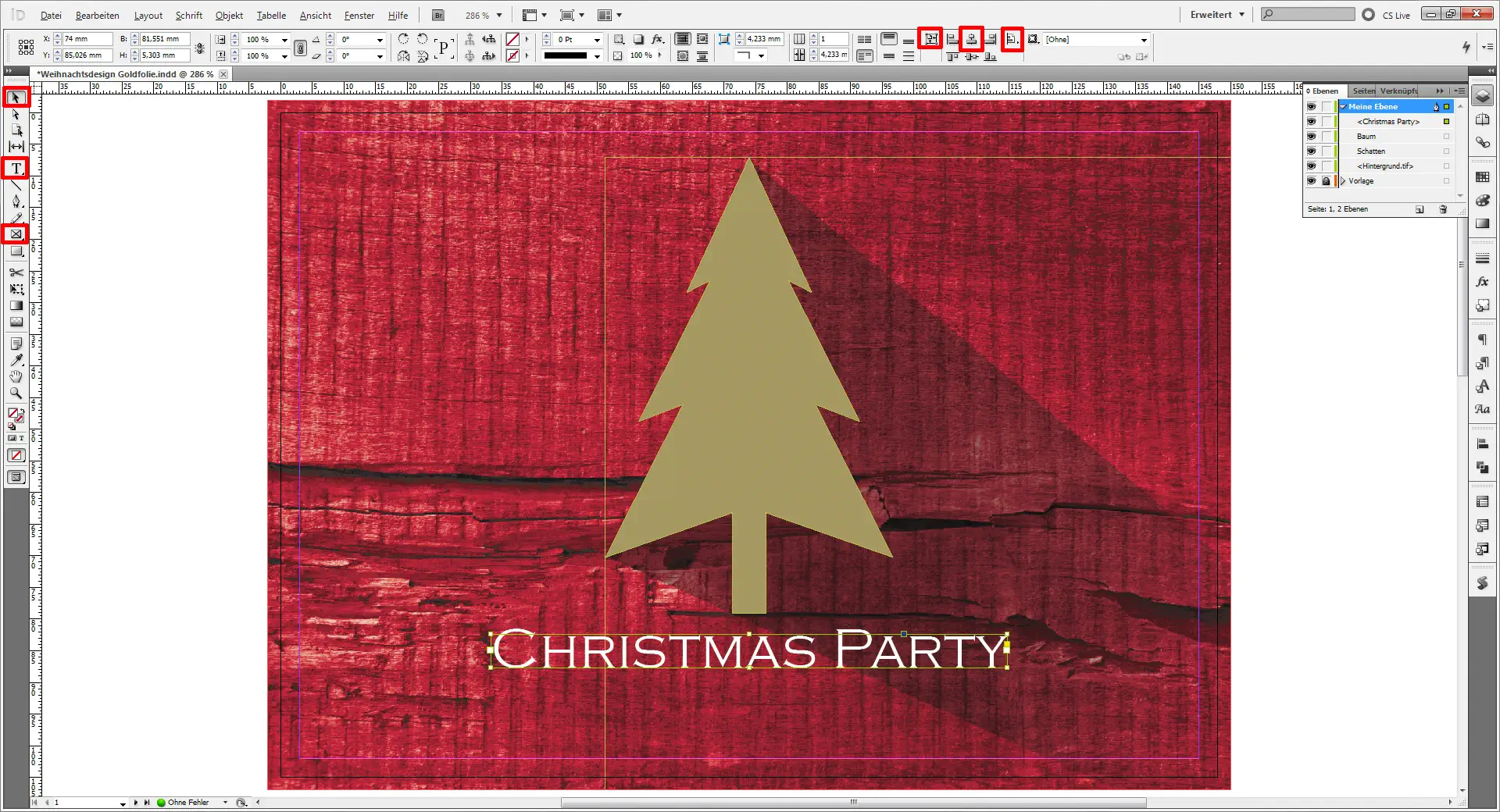Collapse the Meine Ebene layer
Viewport: 1500px width, 812px height.
[x=1343, y=107]
